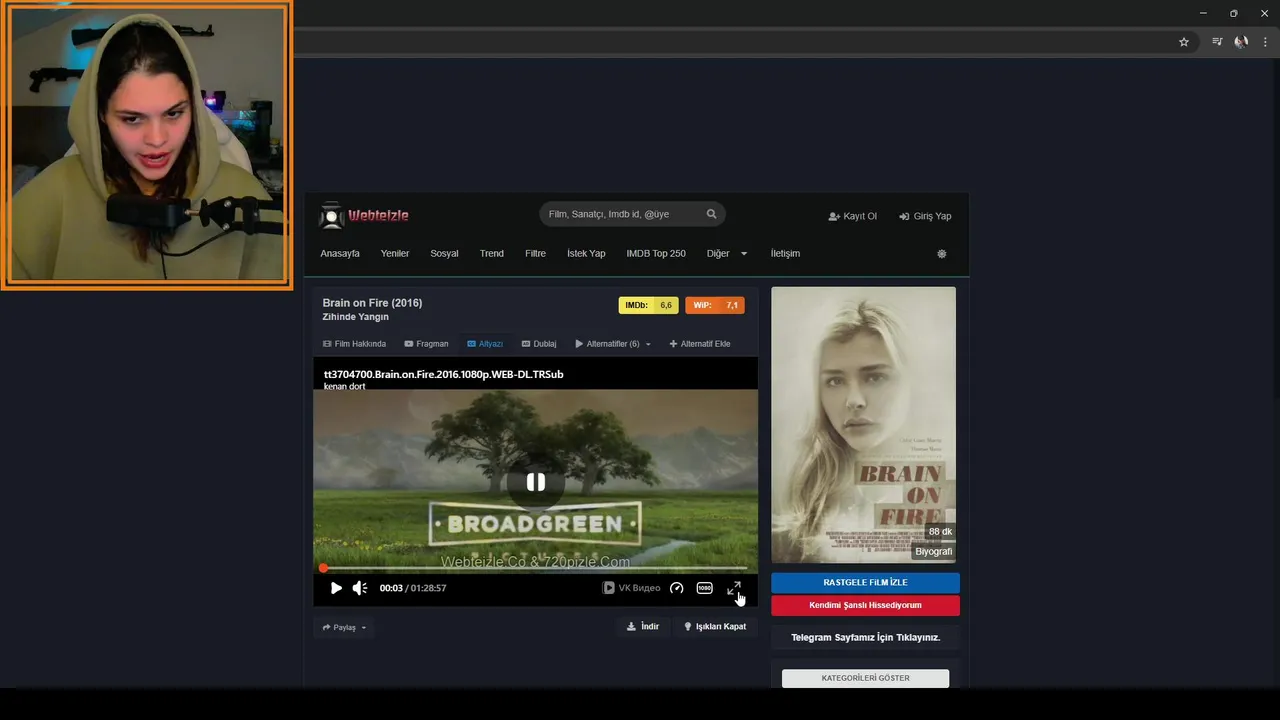Expand the Paylaş share dropdown
This screenshot has height=720, width=1280.
point(344,628)
